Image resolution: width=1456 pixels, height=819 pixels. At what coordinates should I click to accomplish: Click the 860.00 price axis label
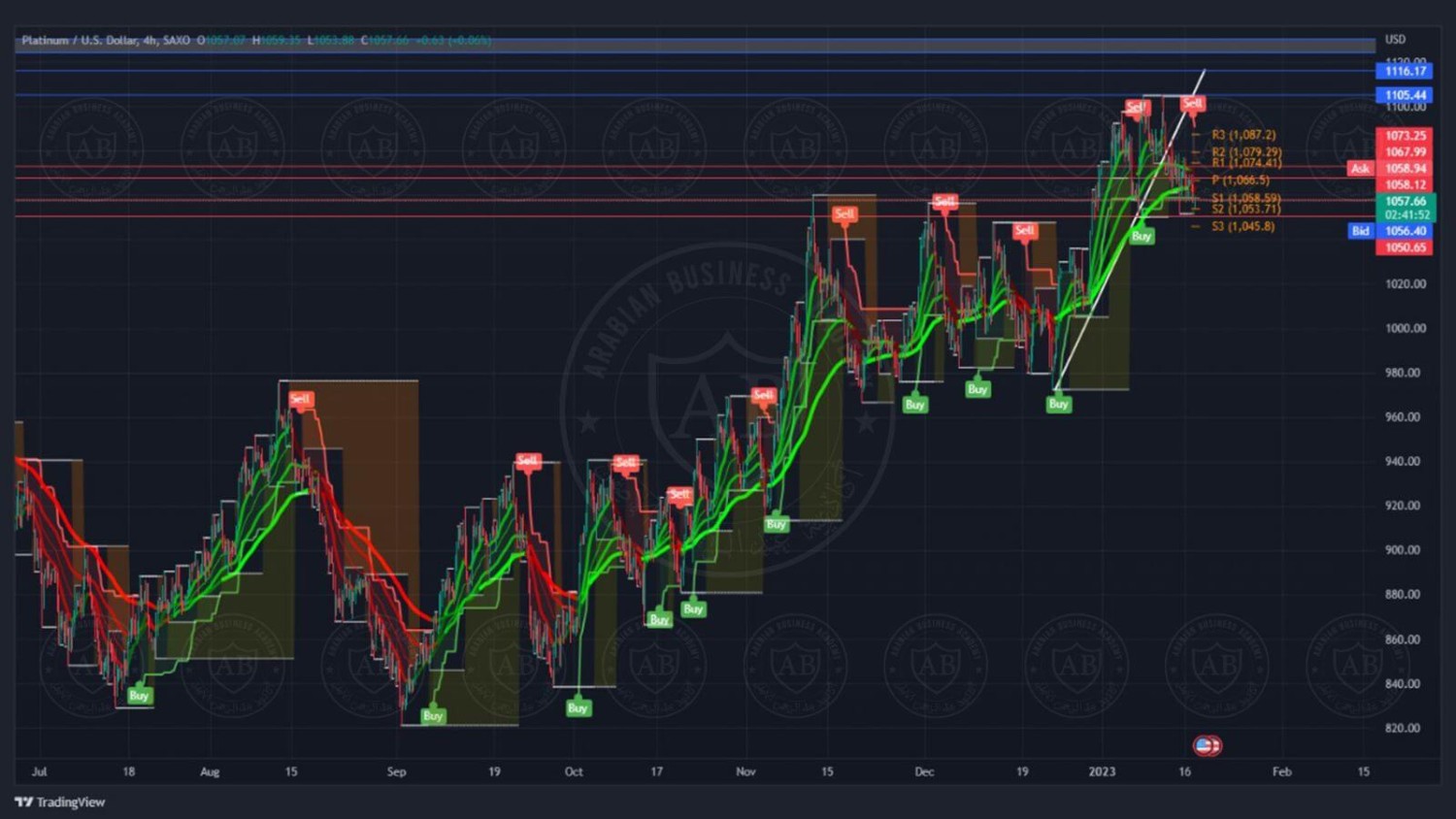pos(1403,639)
